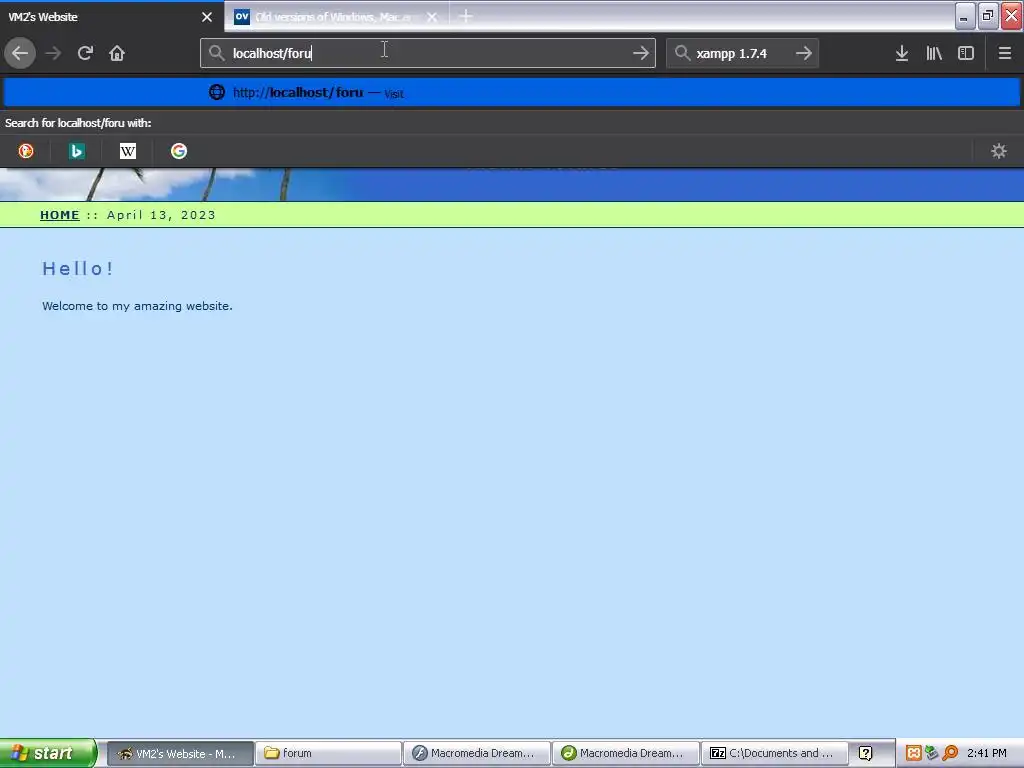Image resolution: width=1024 pixels, height=768 pixels.
Task: Close the VM2's Website tab
Action: pyautogui.click(x=207, y=17)
